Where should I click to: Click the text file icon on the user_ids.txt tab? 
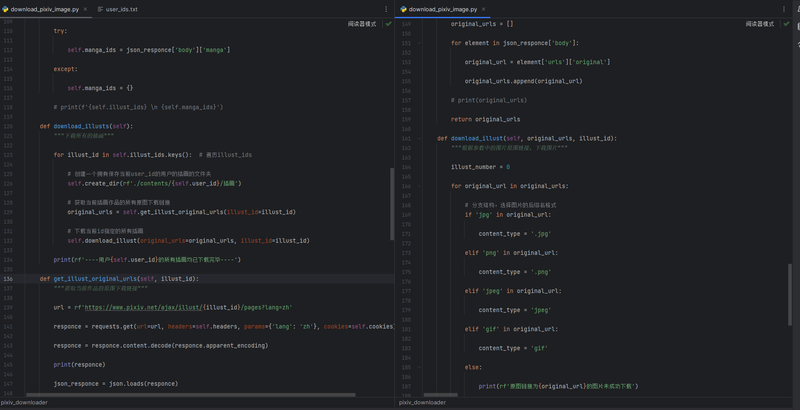pos(101,9)
